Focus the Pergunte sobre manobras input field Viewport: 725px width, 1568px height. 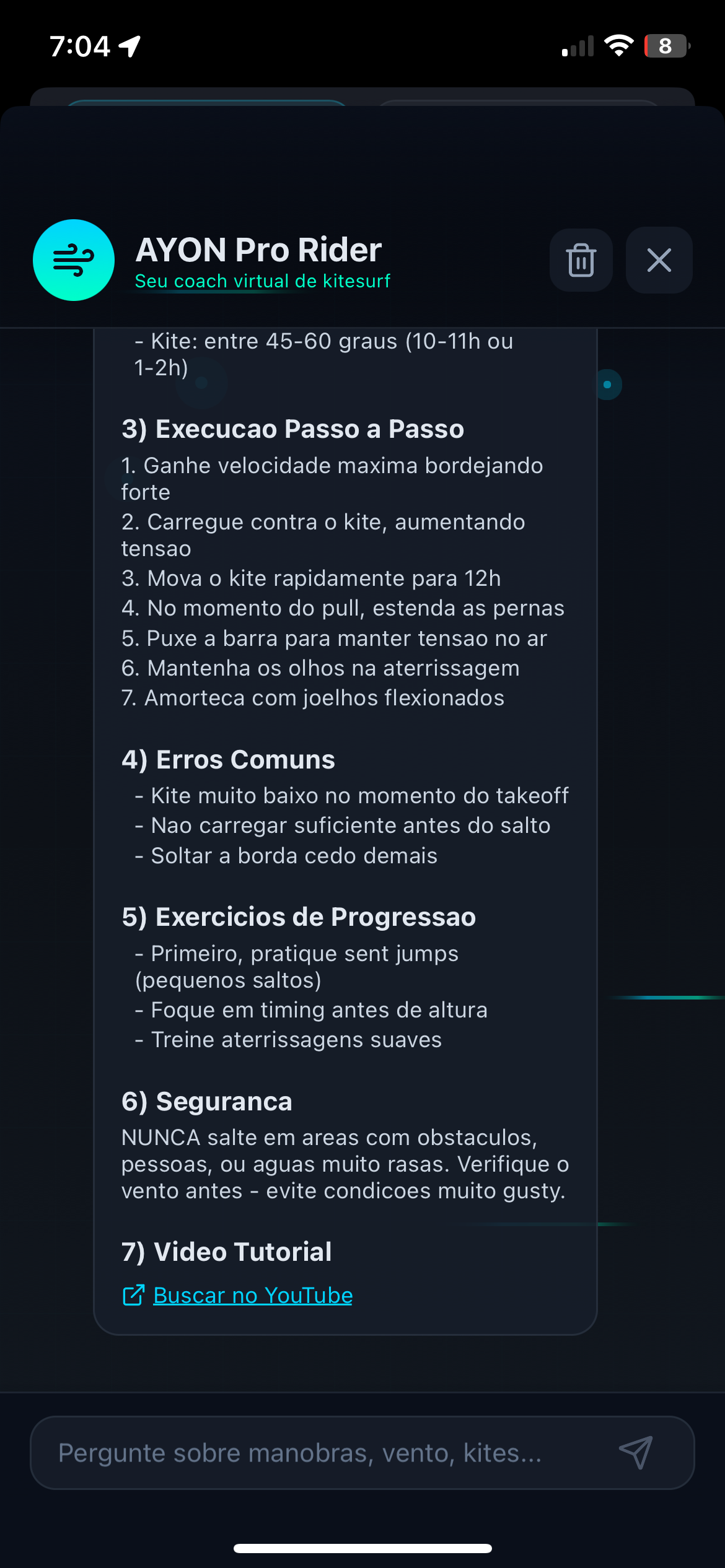coord(322,1453)
